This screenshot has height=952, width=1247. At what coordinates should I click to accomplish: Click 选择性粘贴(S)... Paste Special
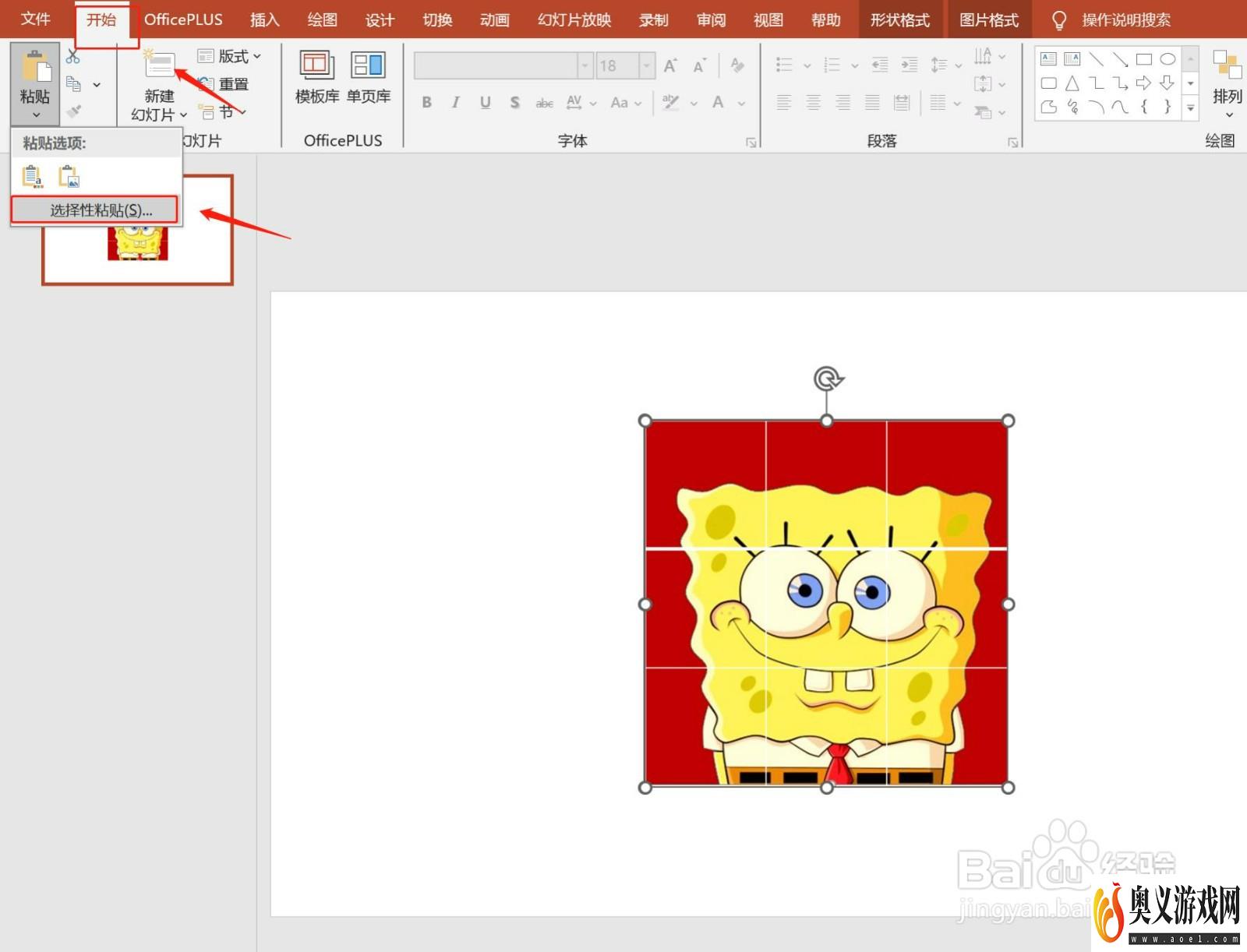coord(94,210)
